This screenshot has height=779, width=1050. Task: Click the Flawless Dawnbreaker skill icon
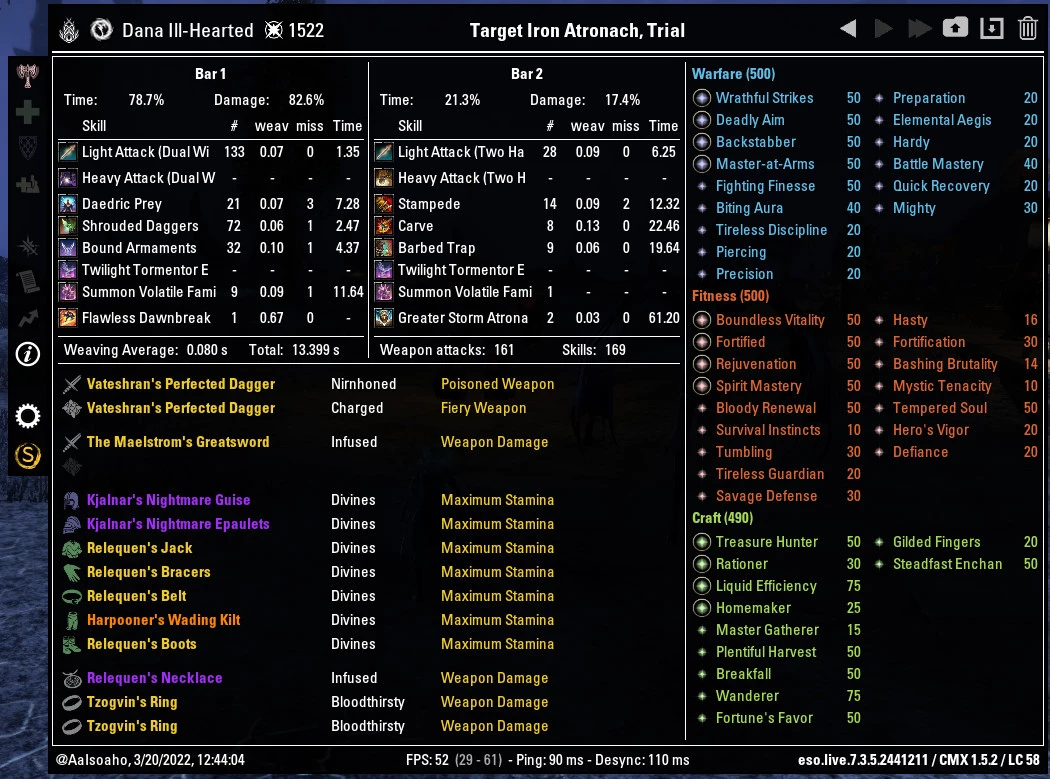coord(68,317)
